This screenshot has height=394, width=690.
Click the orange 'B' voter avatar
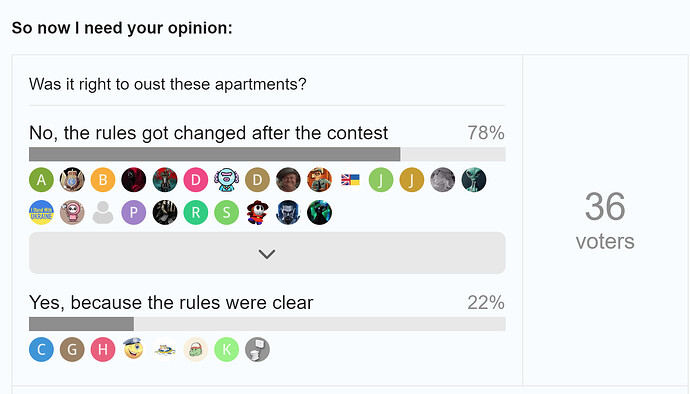point(103,180)
